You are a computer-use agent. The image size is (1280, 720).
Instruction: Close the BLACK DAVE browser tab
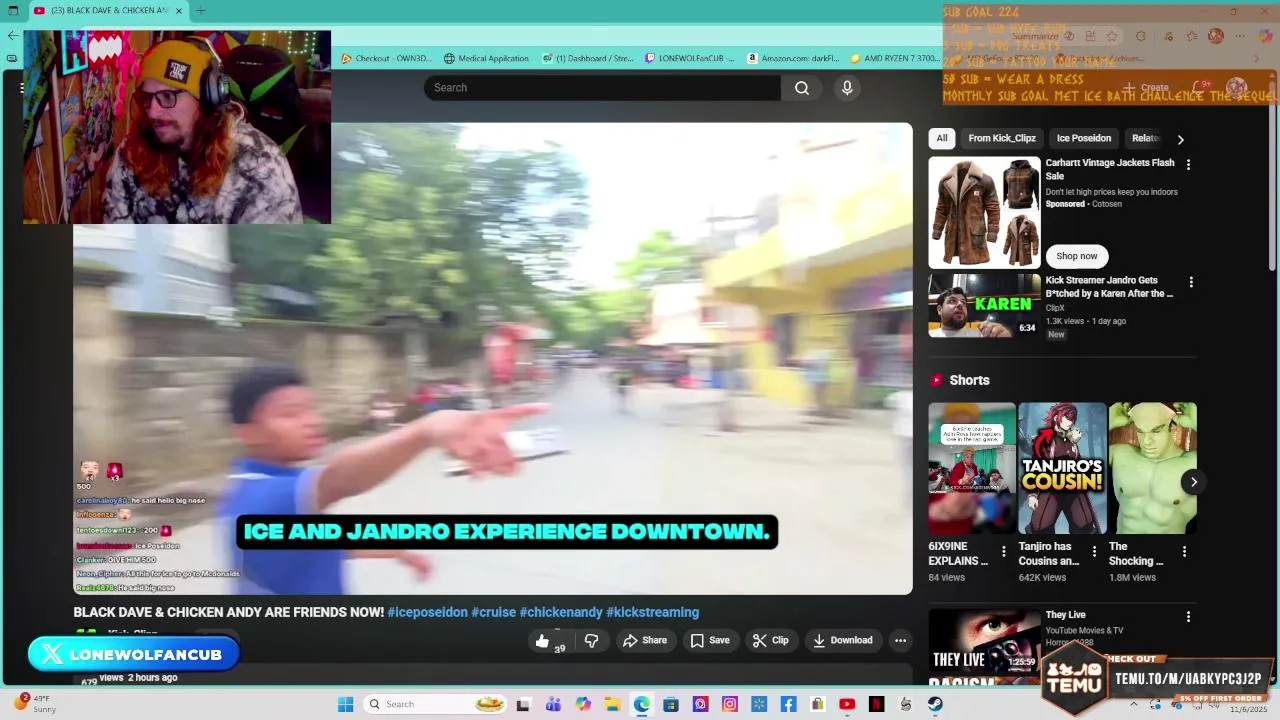pos(179,11)
